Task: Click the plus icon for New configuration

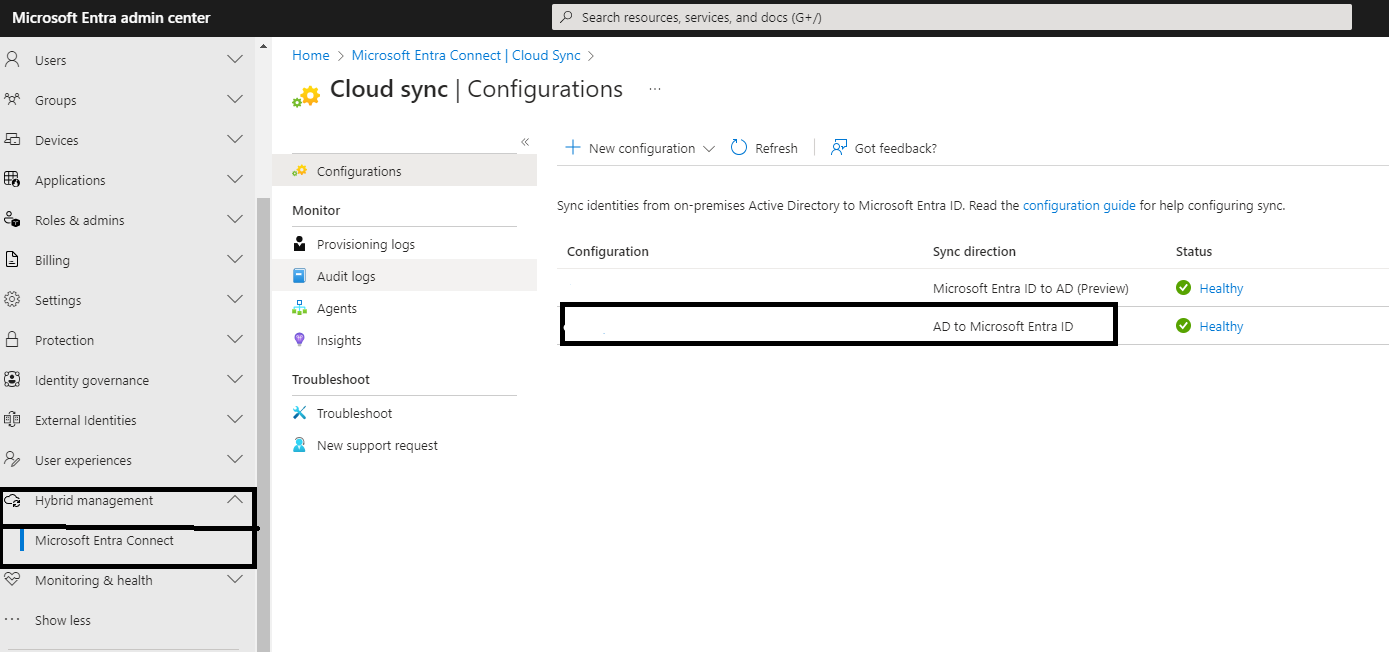Action: click(573, 148)
